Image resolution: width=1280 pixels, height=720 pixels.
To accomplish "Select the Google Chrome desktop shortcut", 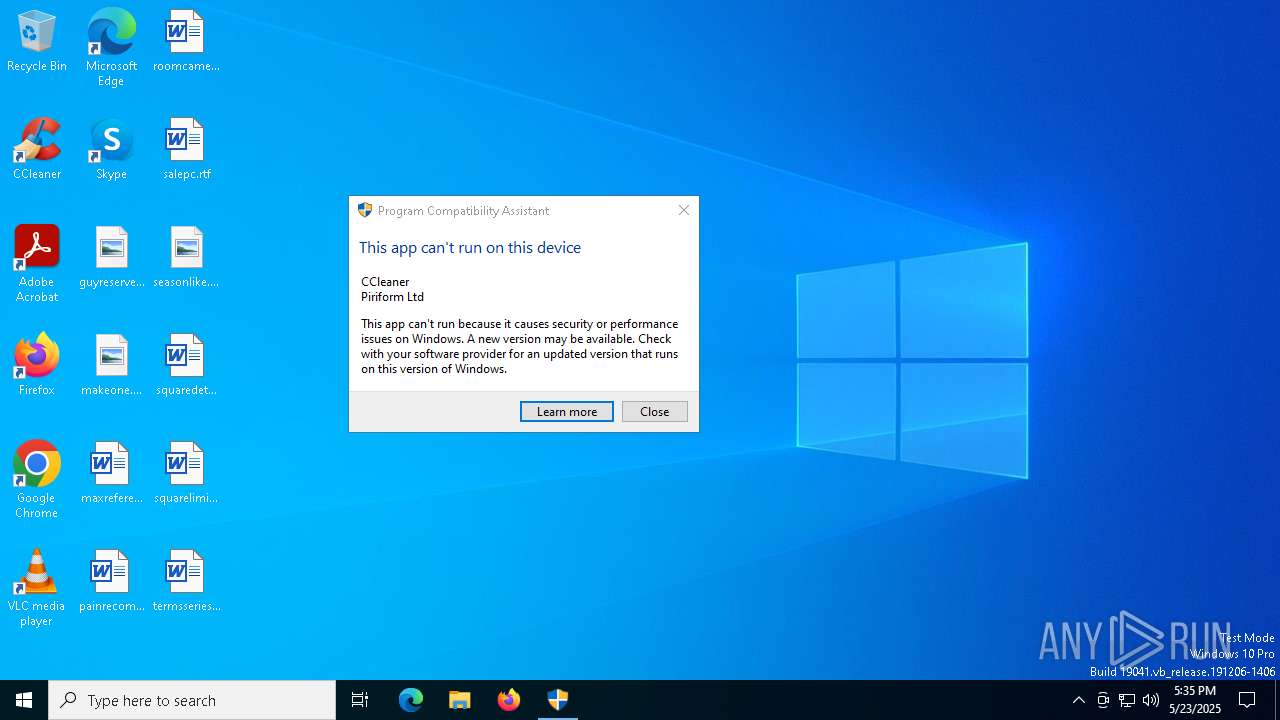I will point(37,480).
